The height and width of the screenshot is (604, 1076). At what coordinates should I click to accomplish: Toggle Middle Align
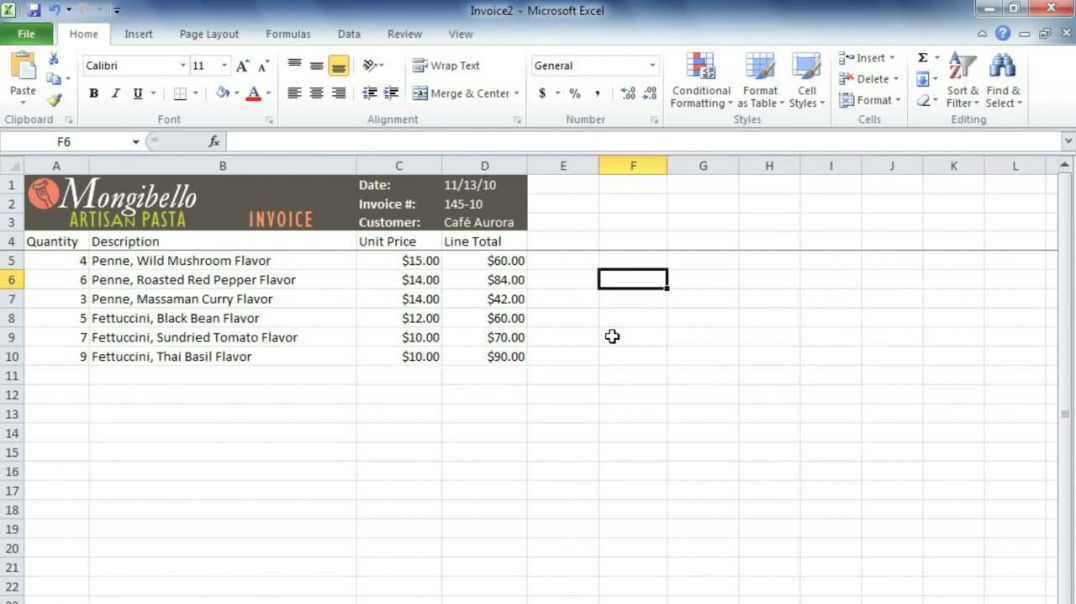316,65
